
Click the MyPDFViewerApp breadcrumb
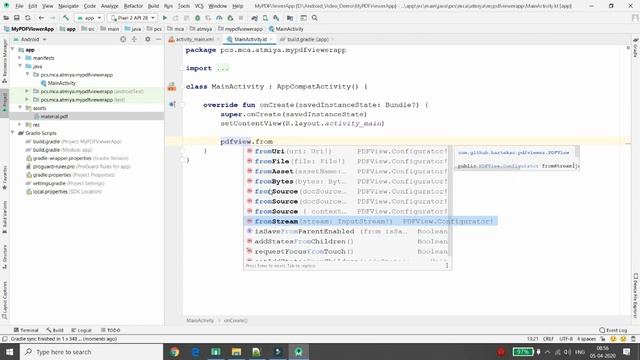[29, 29]
